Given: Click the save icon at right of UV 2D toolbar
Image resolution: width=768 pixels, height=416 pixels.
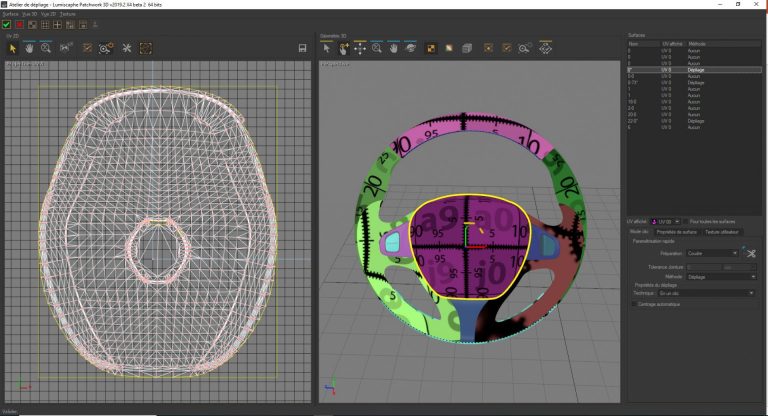Looking at the screenshot, I should tap(302, 47).
